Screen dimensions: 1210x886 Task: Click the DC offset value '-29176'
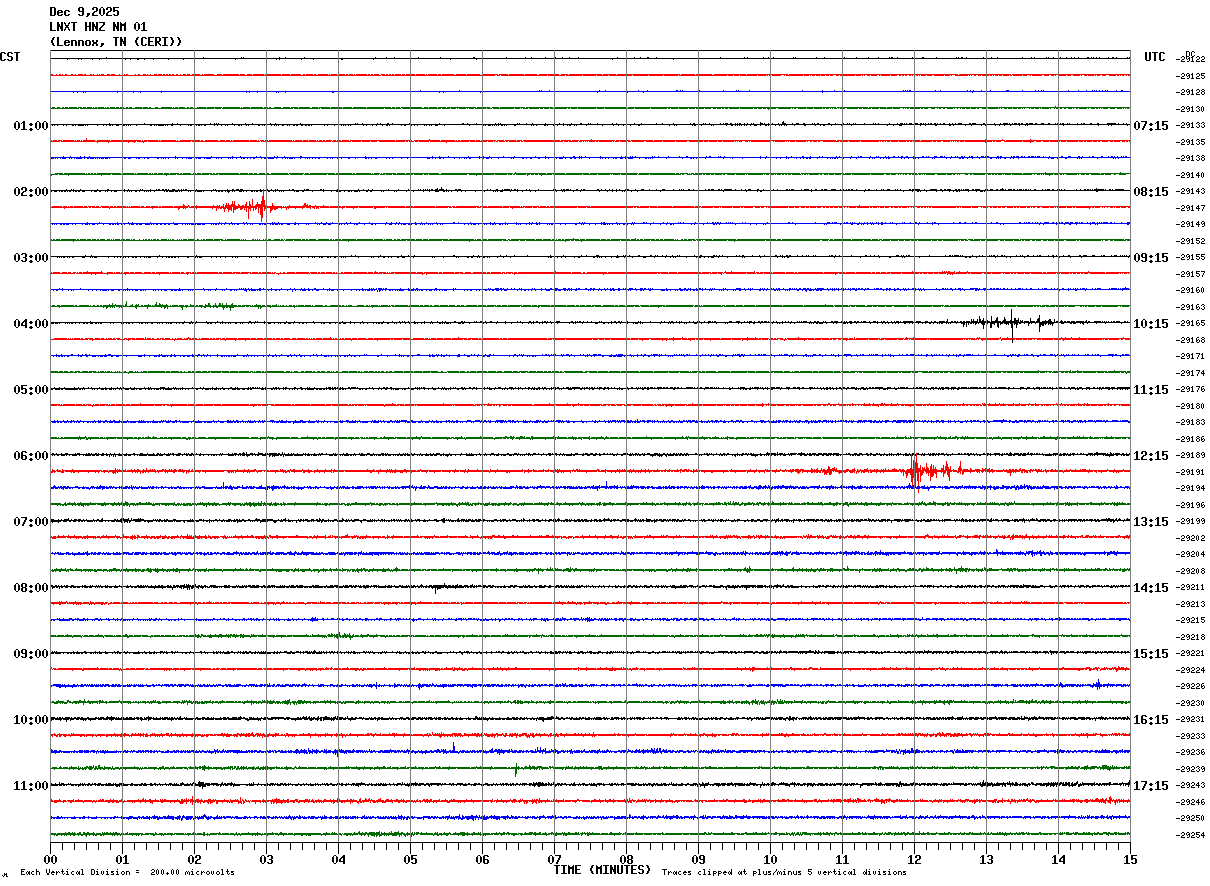1191,389
